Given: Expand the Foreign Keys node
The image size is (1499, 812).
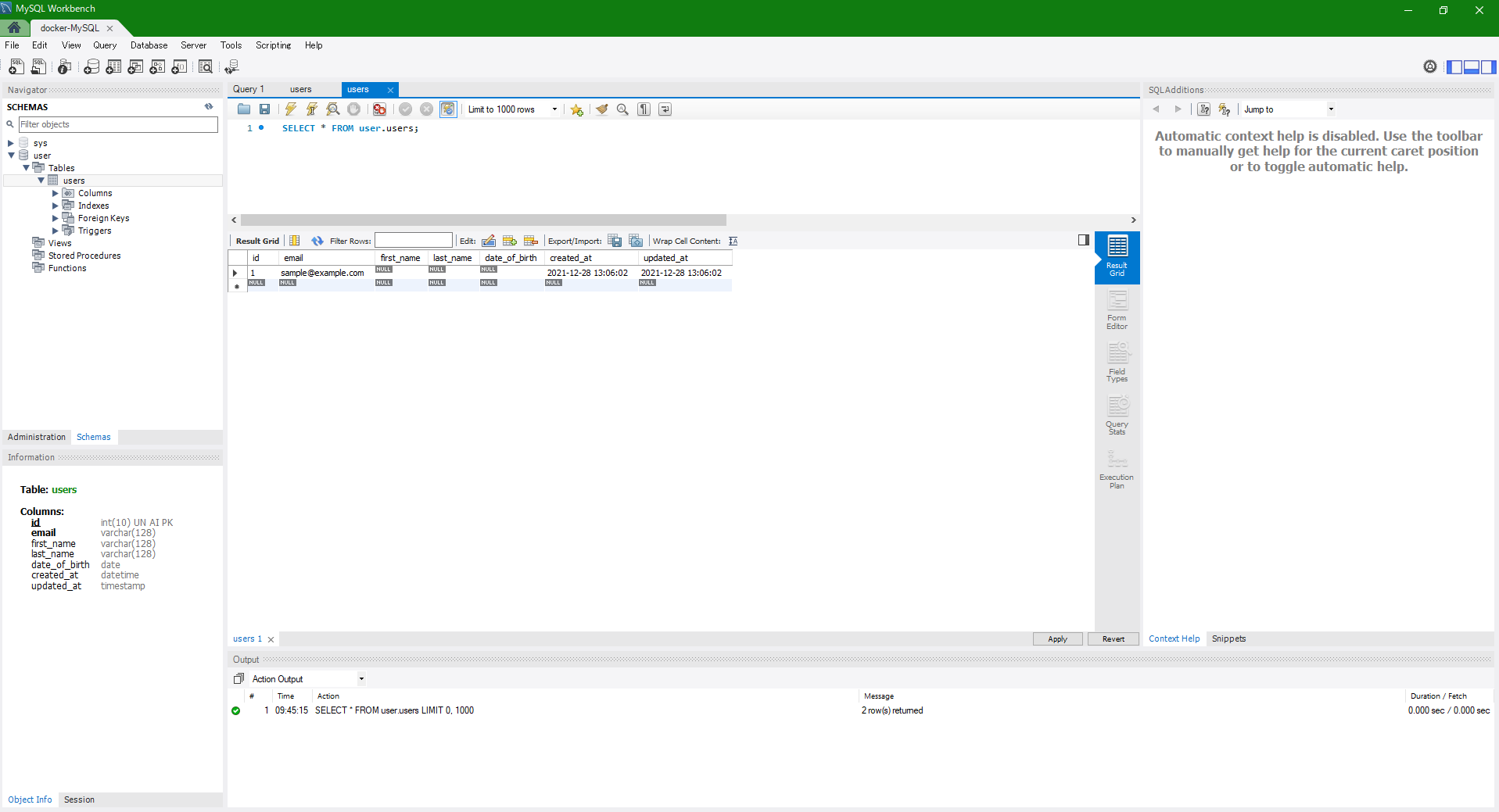Looking at the screenshot, I should click(x=56, y=218).
